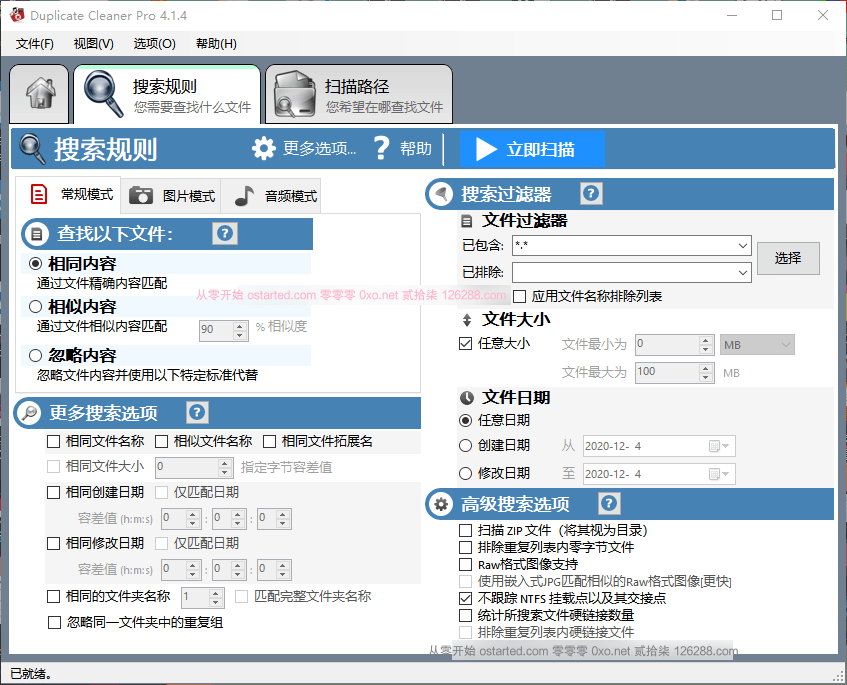Decrease 文件最大为 value spinner
Screen dimensions: 847x685
(x=705, y=377)
